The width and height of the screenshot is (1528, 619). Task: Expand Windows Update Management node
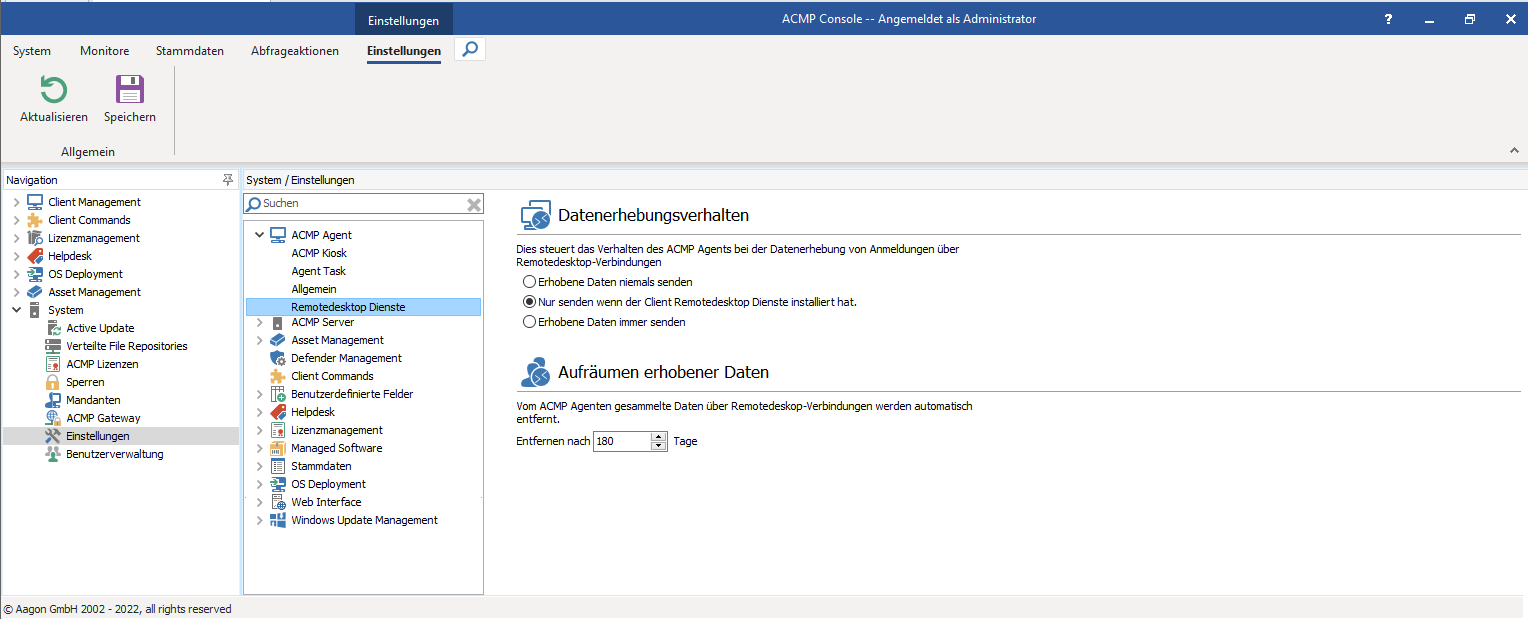(x=260, y=520)
